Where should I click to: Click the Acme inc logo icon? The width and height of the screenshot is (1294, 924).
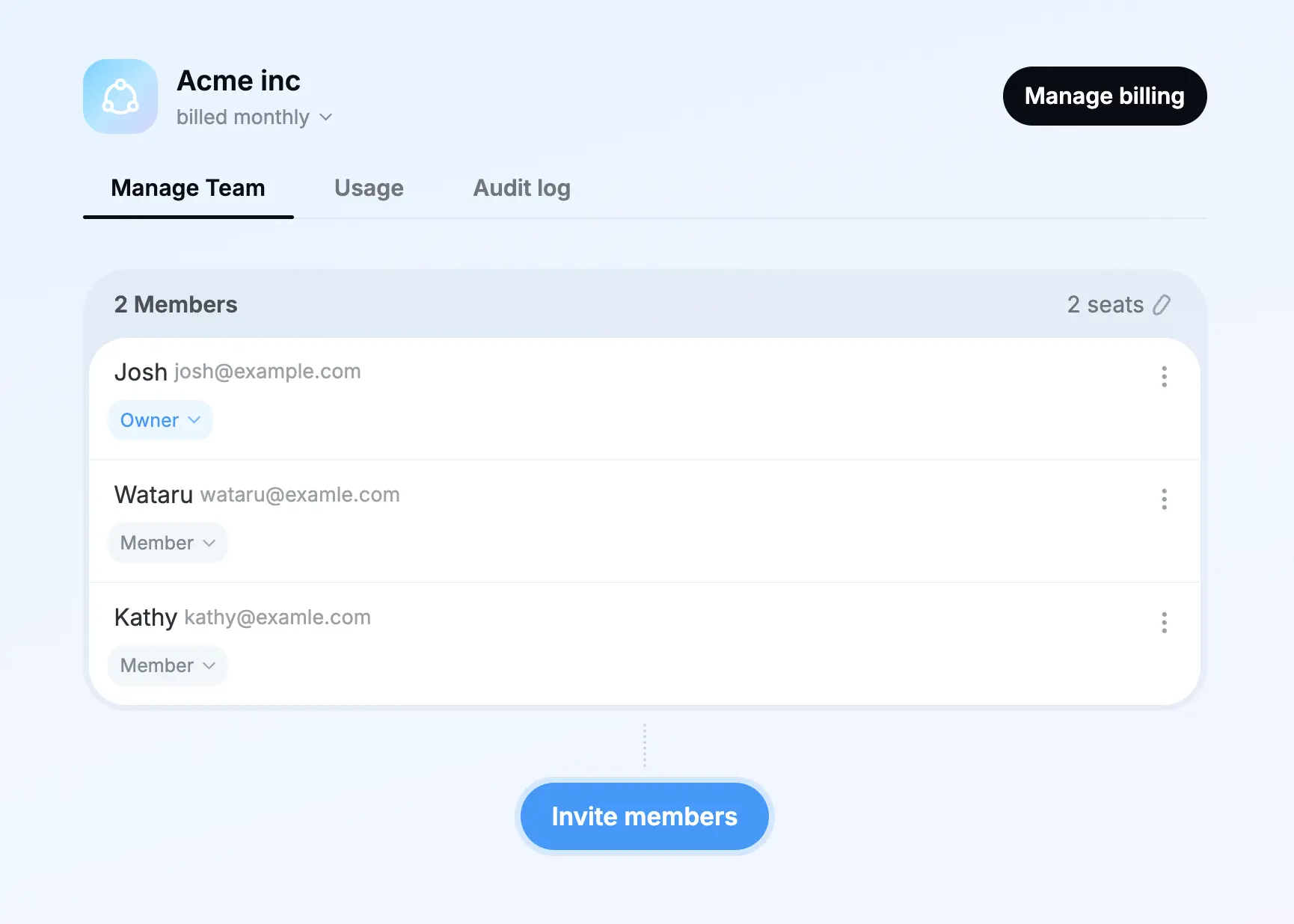click(120, 96)
